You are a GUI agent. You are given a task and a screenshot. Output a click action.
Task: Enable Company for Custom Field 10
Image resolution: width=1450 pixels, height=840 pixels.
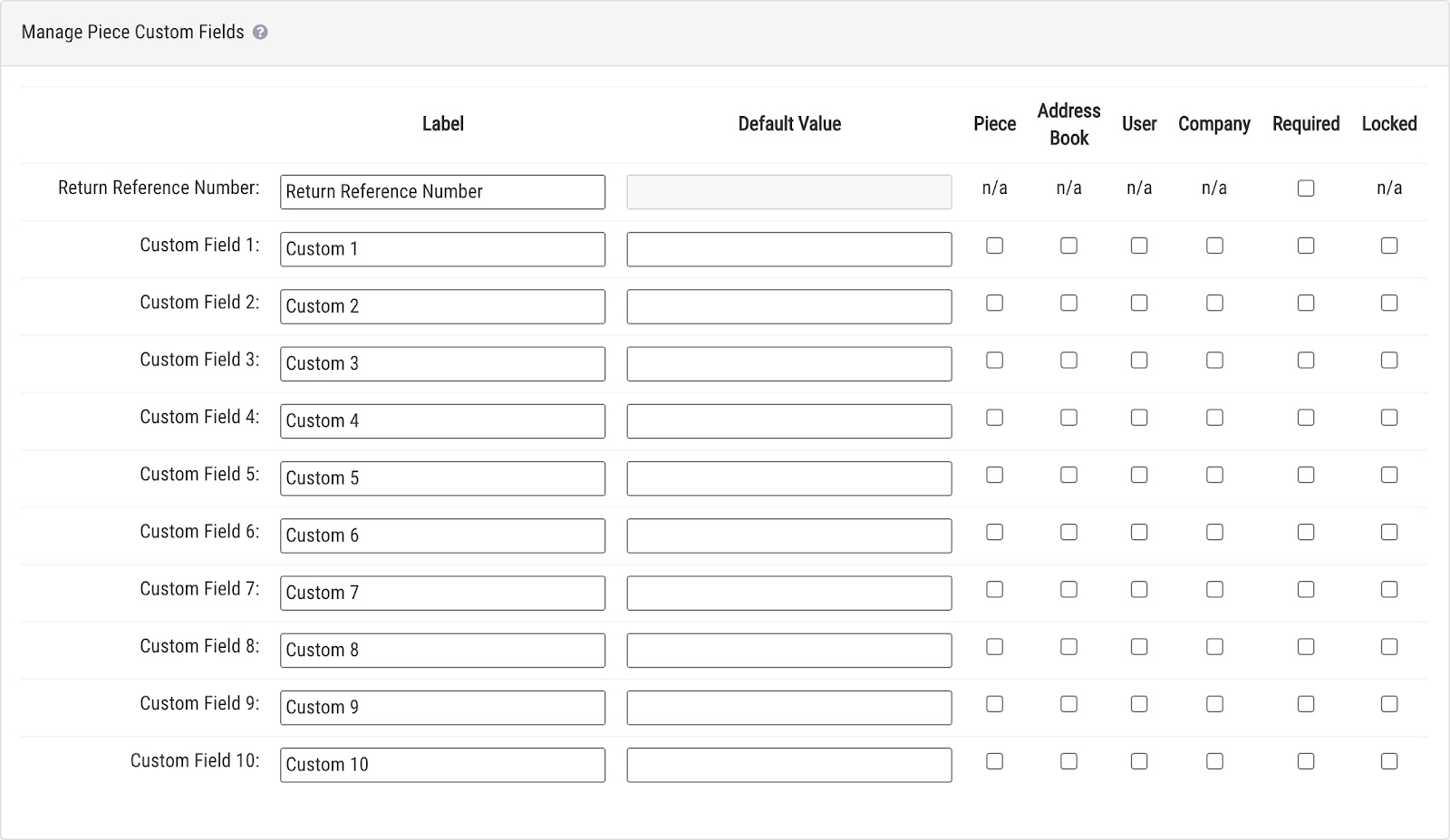tap(1214, 762)
